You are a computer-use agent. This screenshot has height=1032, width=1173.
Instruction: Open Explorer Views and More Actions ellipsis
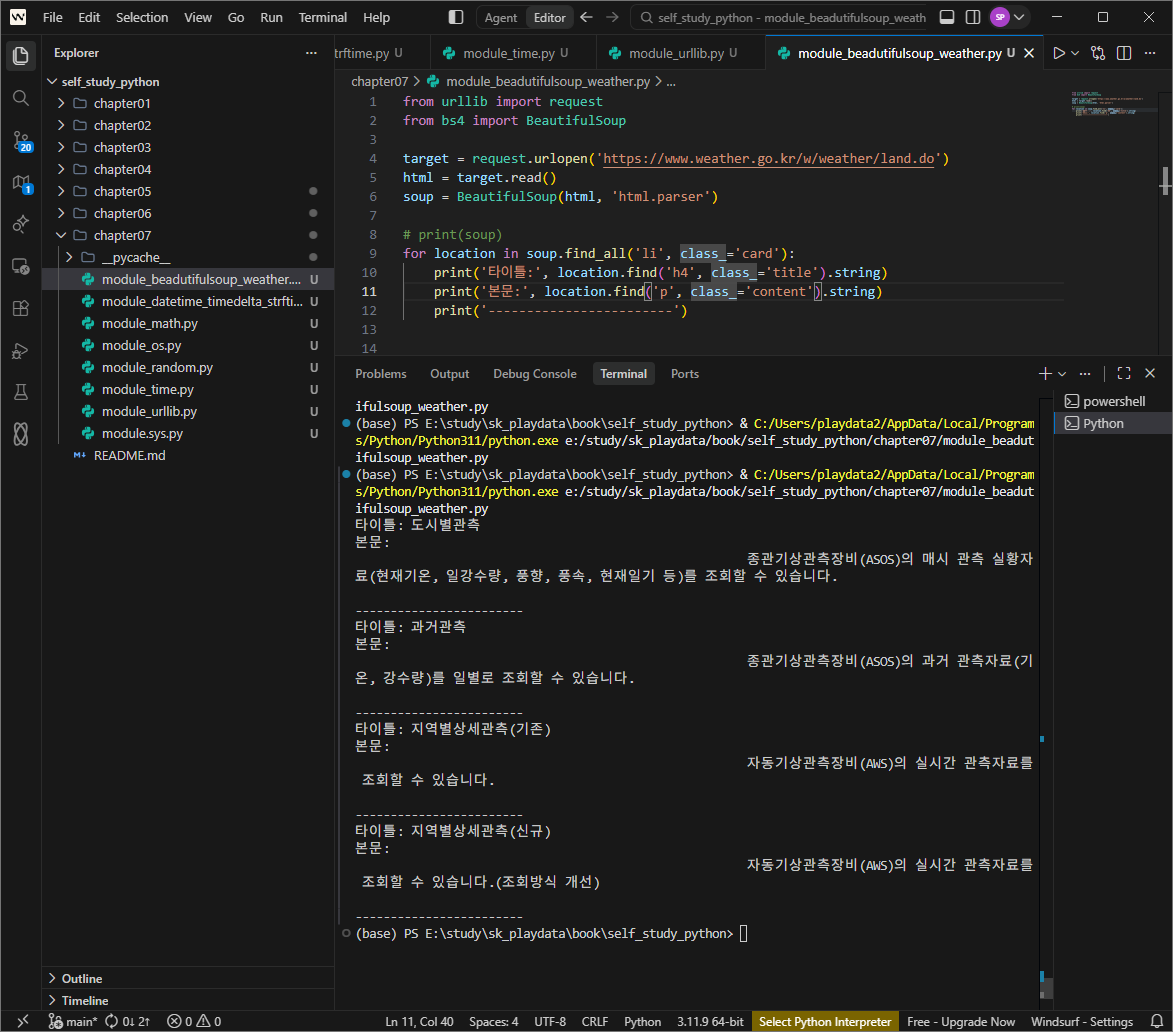pos(311,53)
